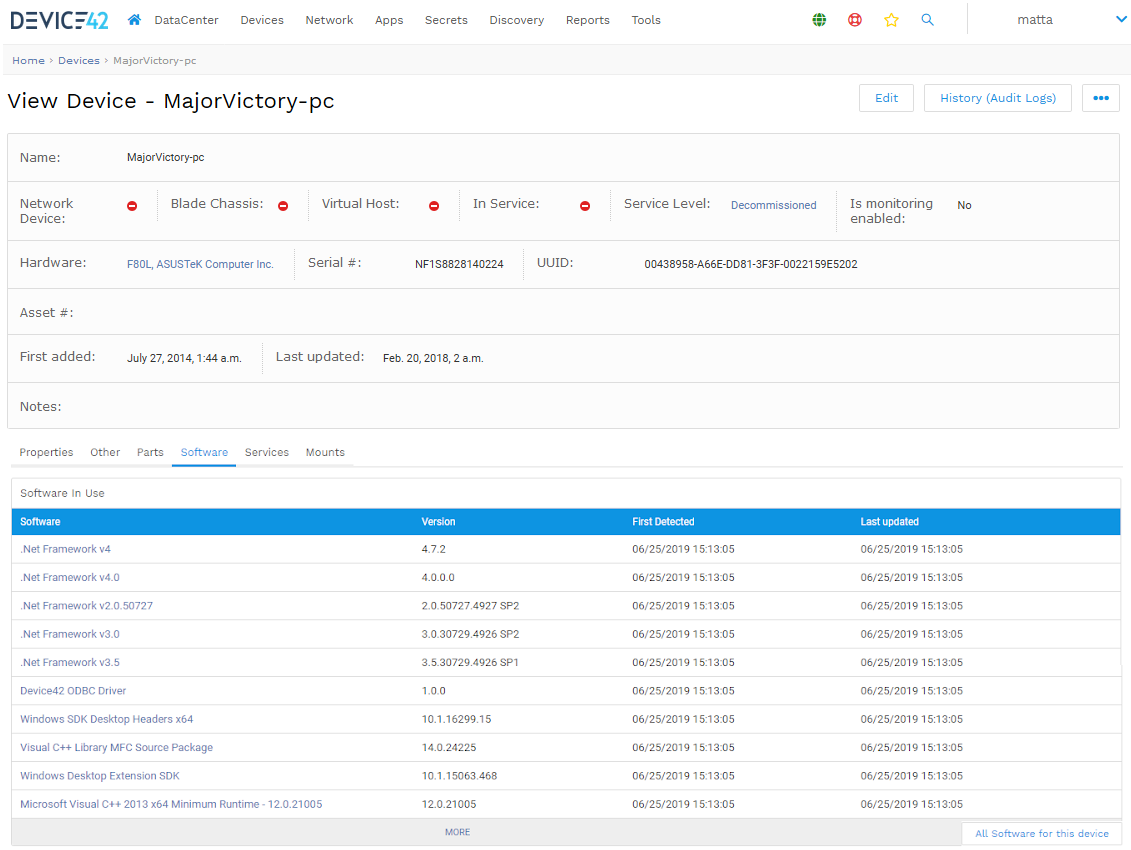
Task: Open the F80L, ASUSTeK Computer Inc. hardware link
Action: click(x=201, y=264)
